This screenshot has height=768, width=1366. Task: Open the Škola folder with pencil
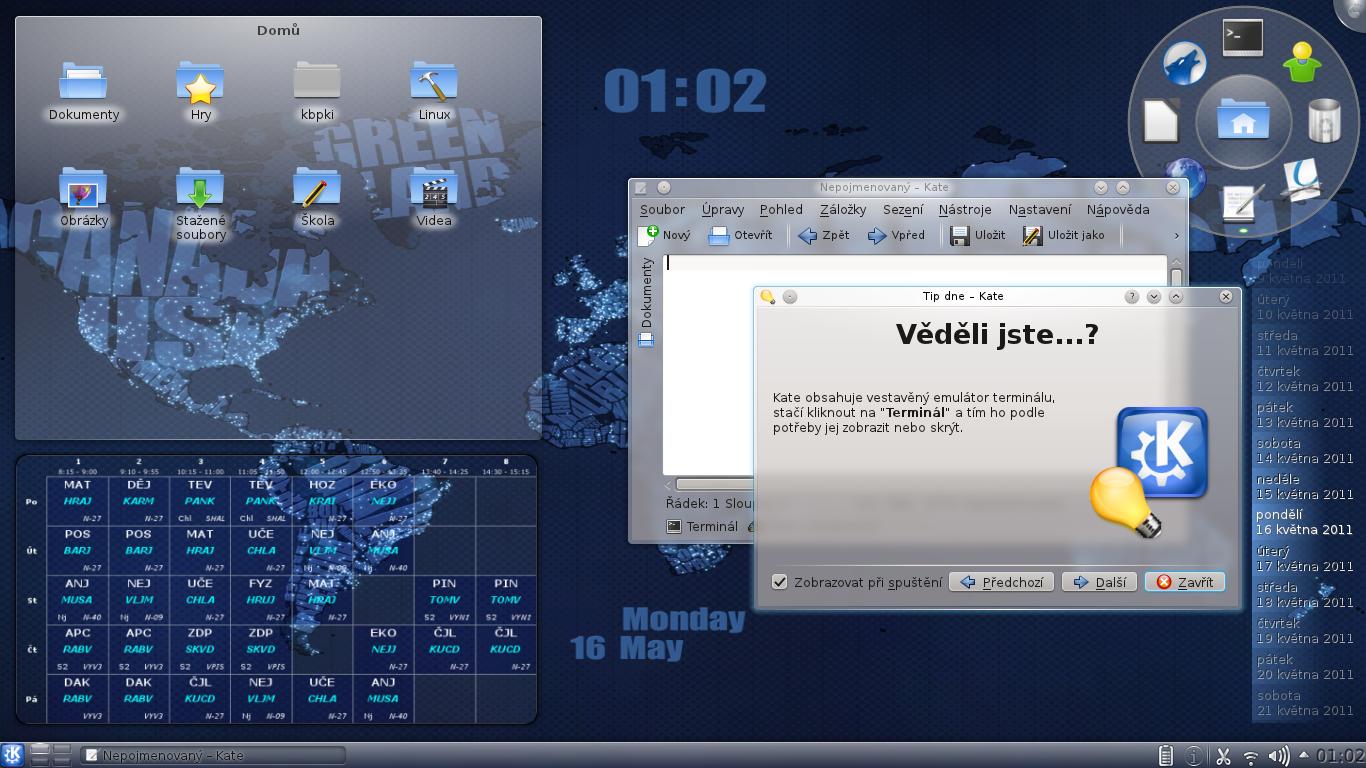click(x=317, y=187)
